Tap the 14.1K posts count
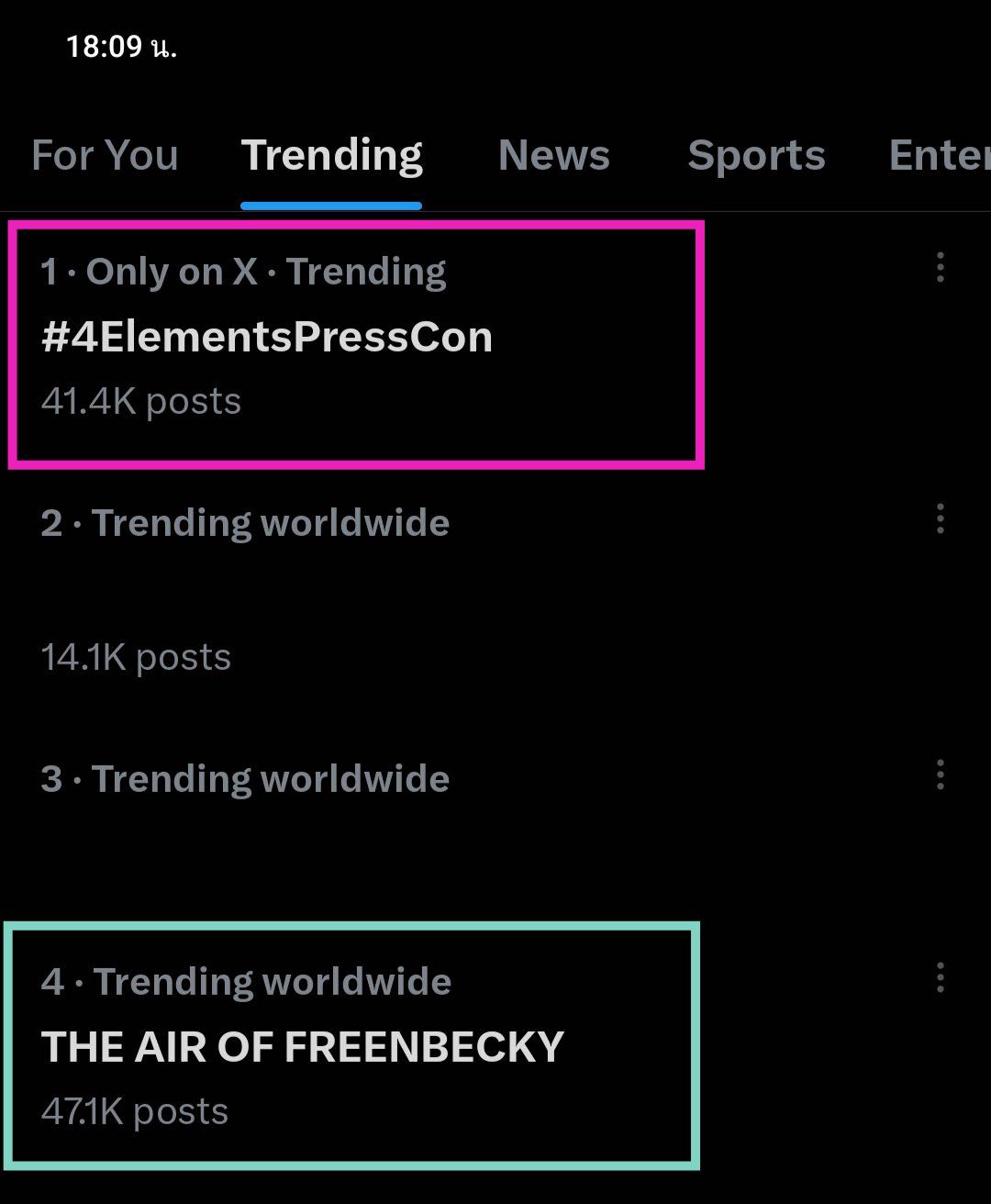 [136, 657]
